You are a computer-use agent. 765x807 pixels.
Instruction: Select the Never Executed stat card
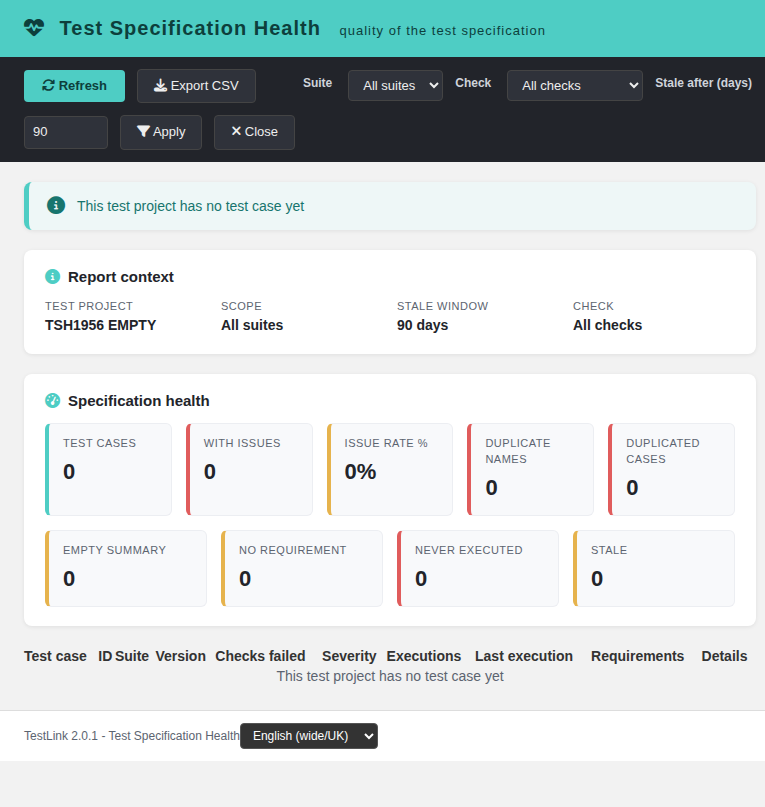pos(478,568)
